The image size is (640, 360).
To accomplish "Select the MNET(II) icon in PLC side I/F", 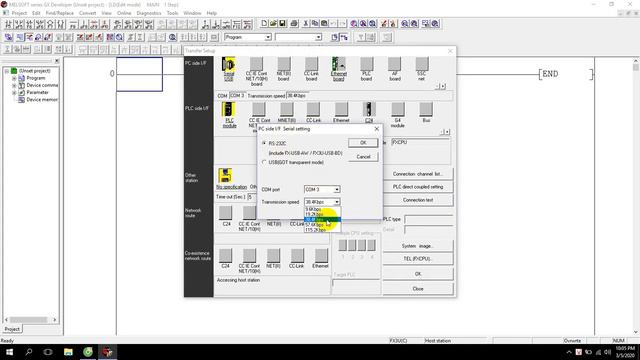I will 287,109.
